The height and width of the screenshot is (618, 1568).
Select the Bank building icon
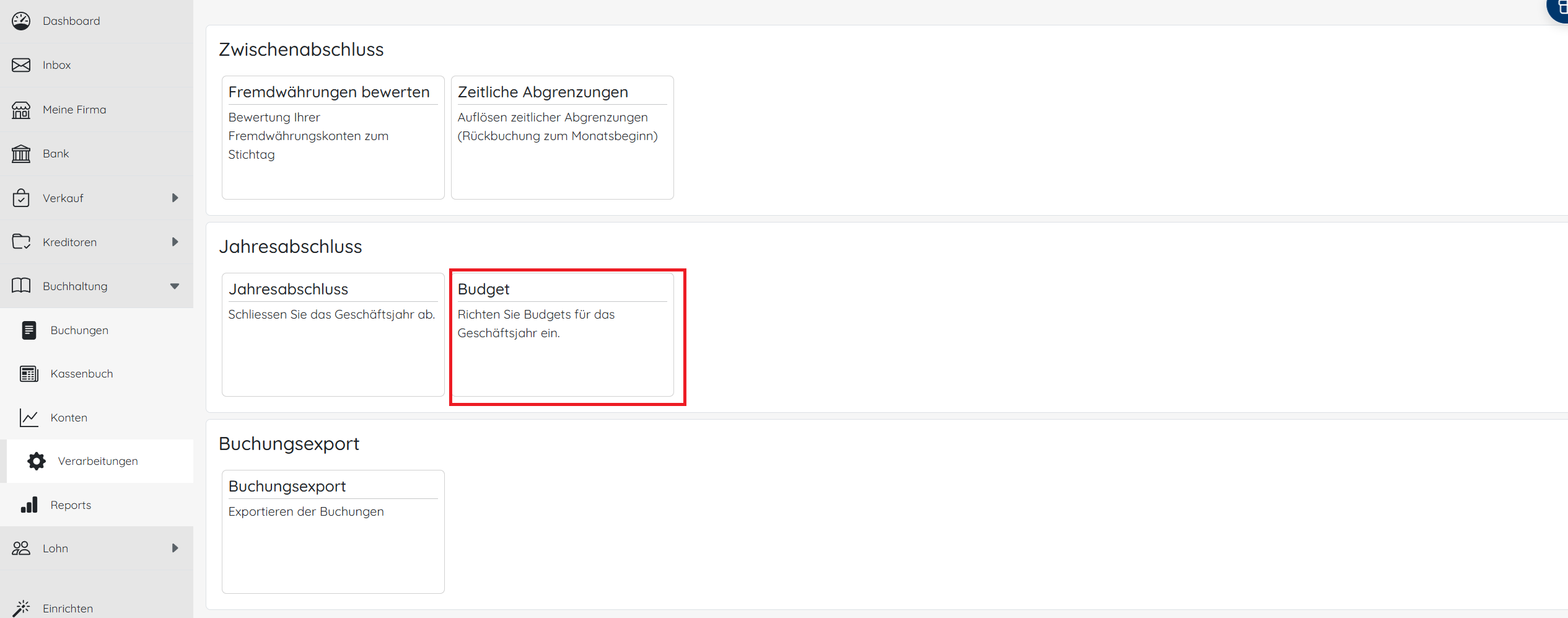(x=21, y=154)
